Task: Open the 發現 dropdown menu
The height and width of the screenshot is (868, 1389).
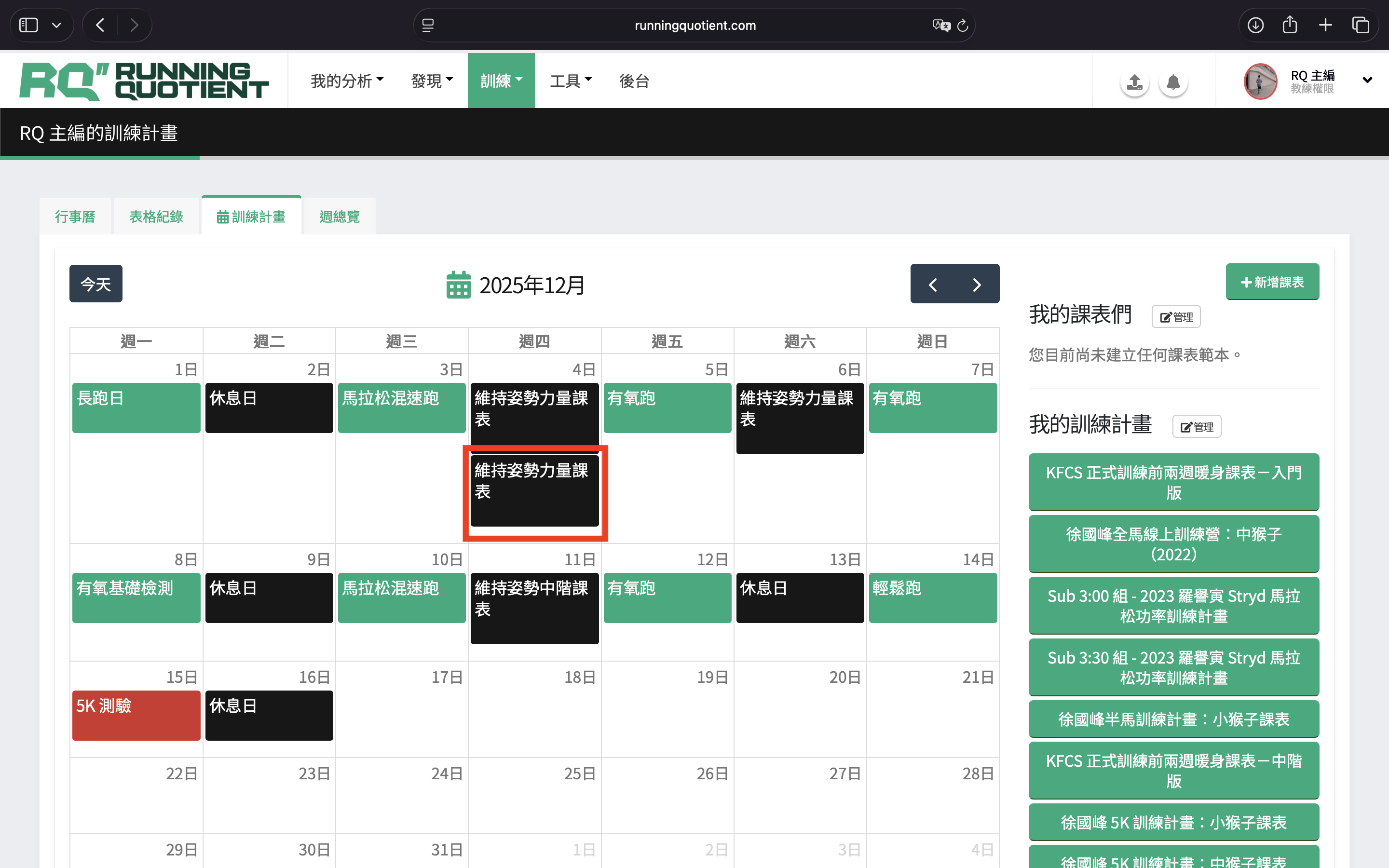Action: click(x=432, y=81)
